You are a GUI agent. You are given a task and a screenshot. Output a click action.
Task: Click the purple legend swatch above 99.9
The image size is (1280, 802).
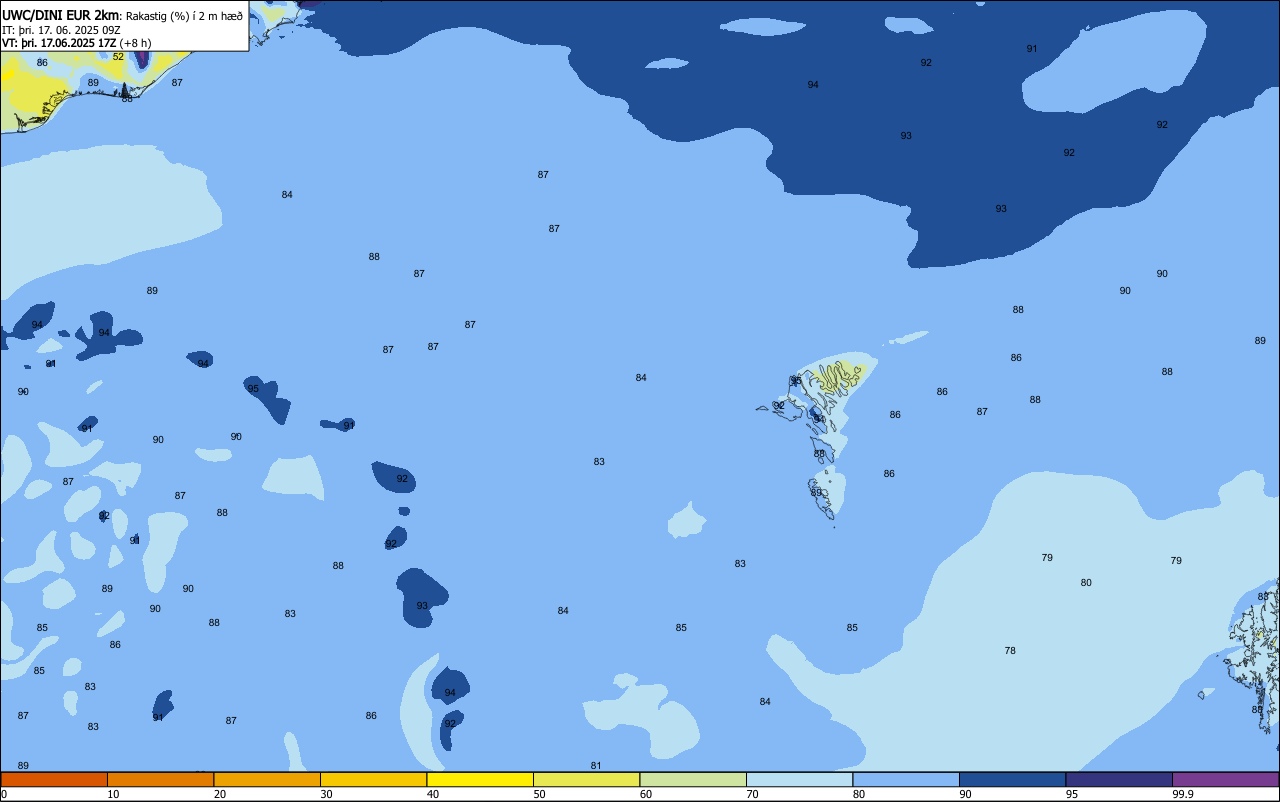pos(1225,779)
